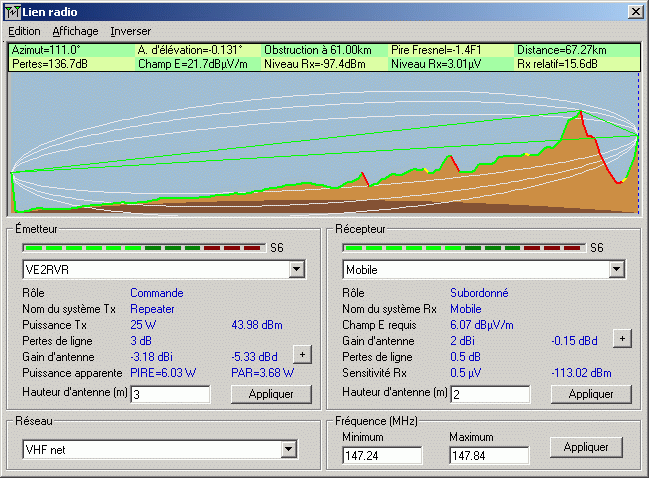Click the -3.18 dBi antenna gain value

click(x=151, y=357)
